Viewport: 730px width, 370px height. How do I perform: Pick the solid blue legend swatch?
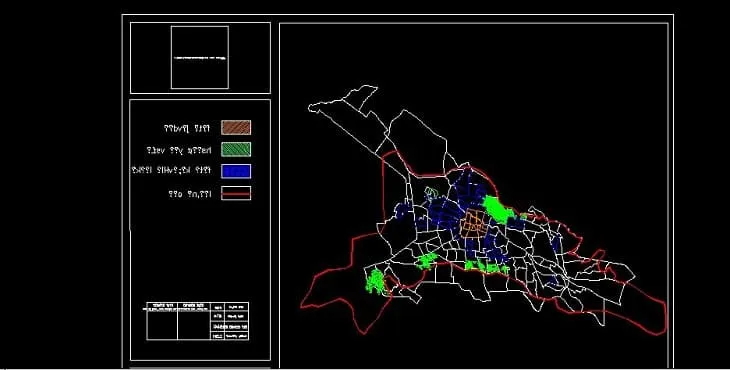(x=236, y=171)
